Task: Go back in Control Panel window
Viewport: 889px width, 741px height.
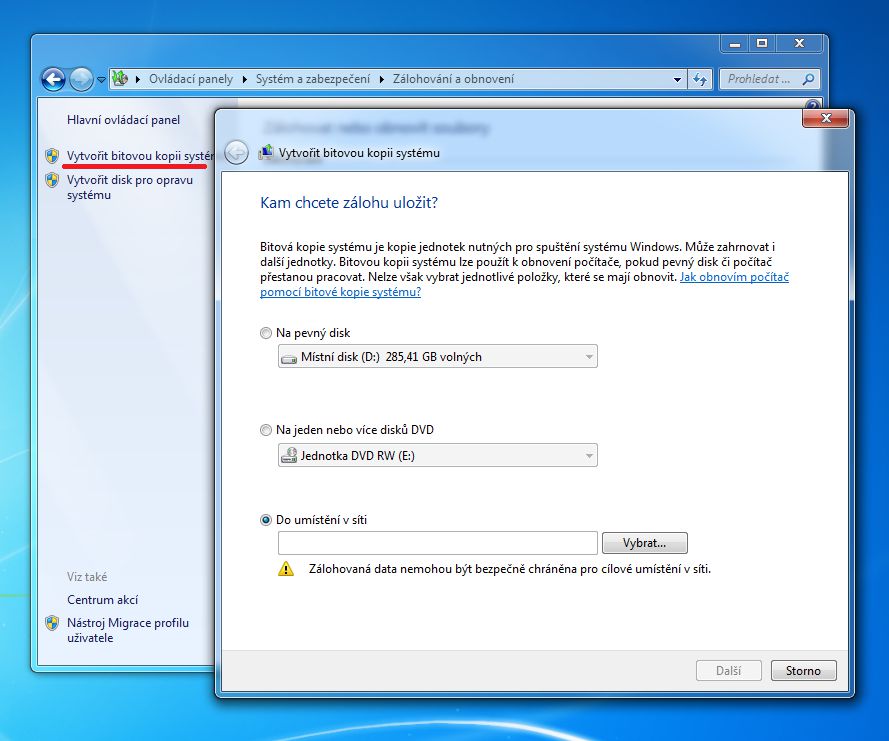Action: click(53, 79)
